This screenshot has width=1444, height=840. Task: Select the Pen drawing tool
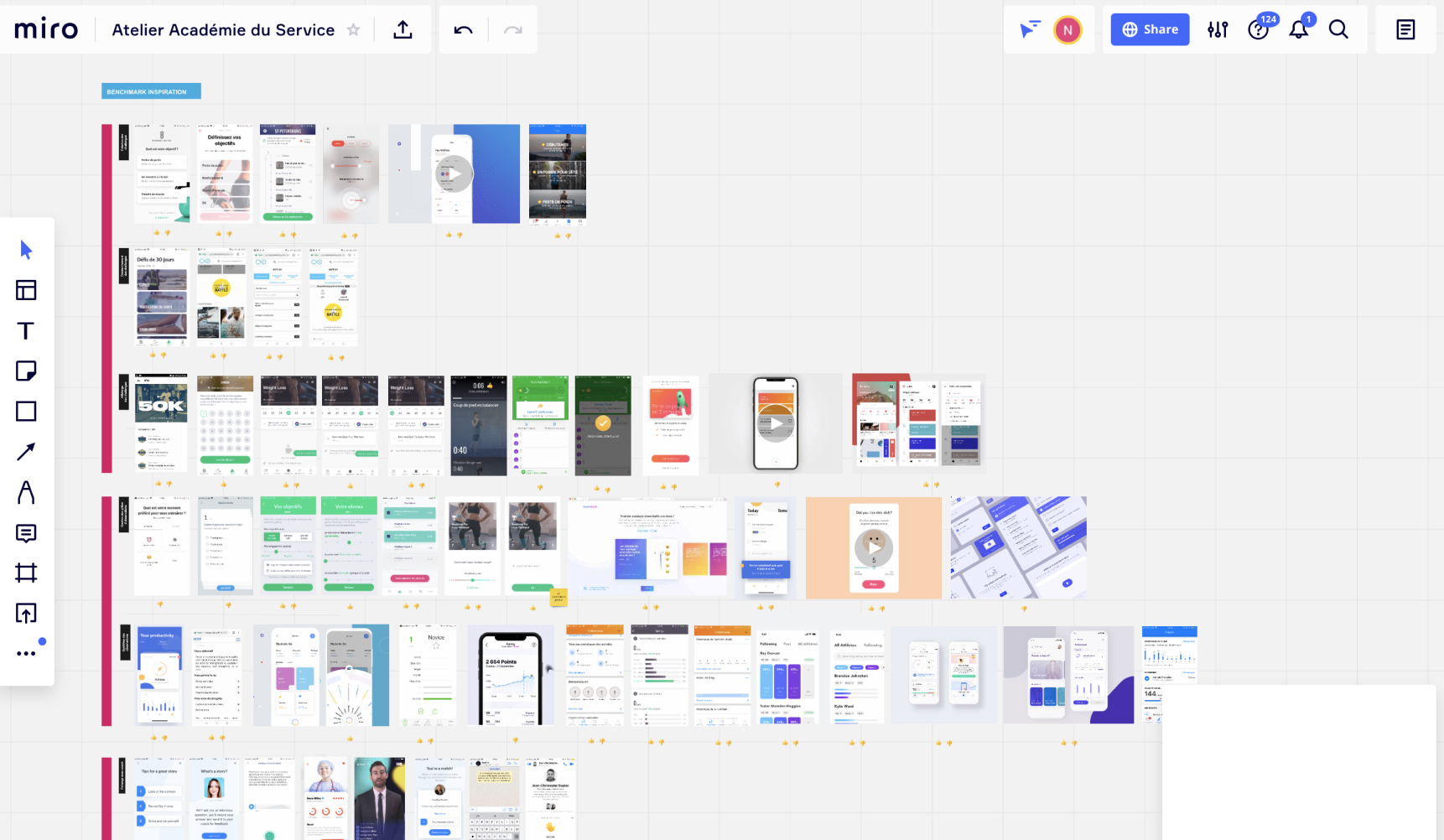coord(26,492)
